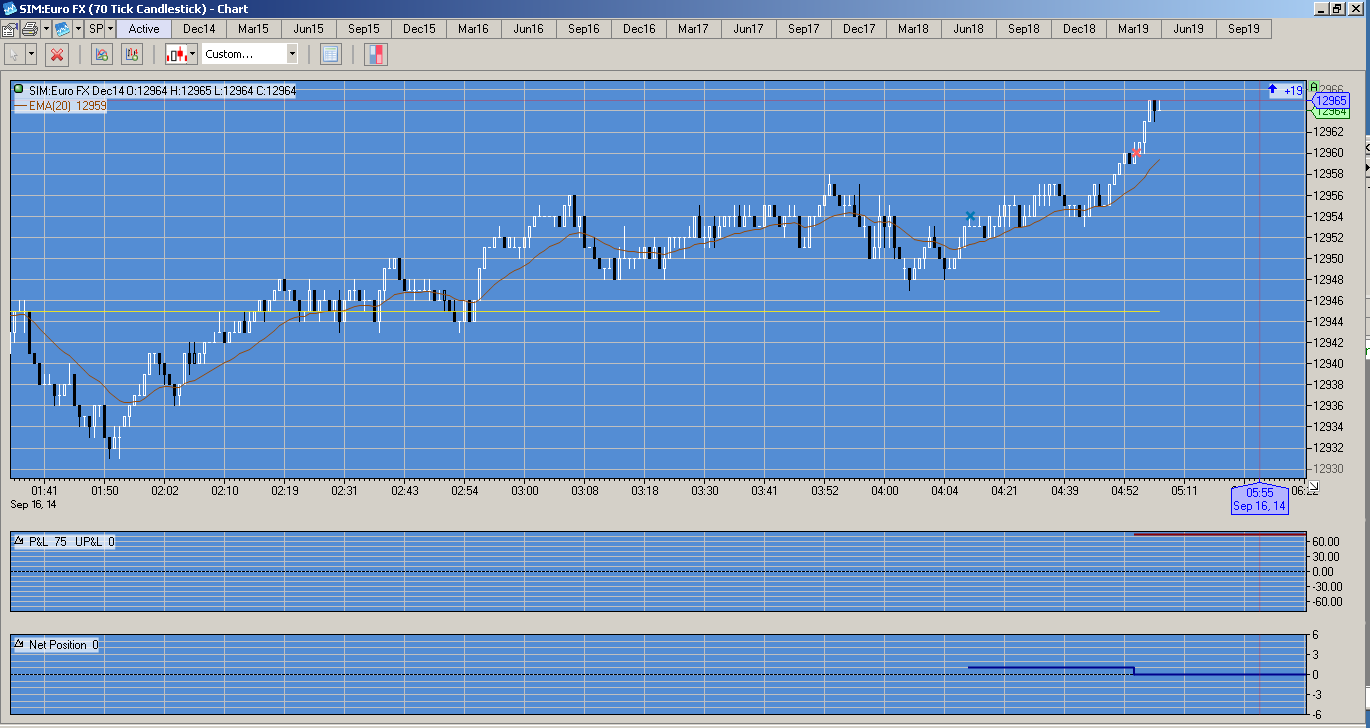Open the dropdown arrow next to the chart template icon

pos(78,29)
